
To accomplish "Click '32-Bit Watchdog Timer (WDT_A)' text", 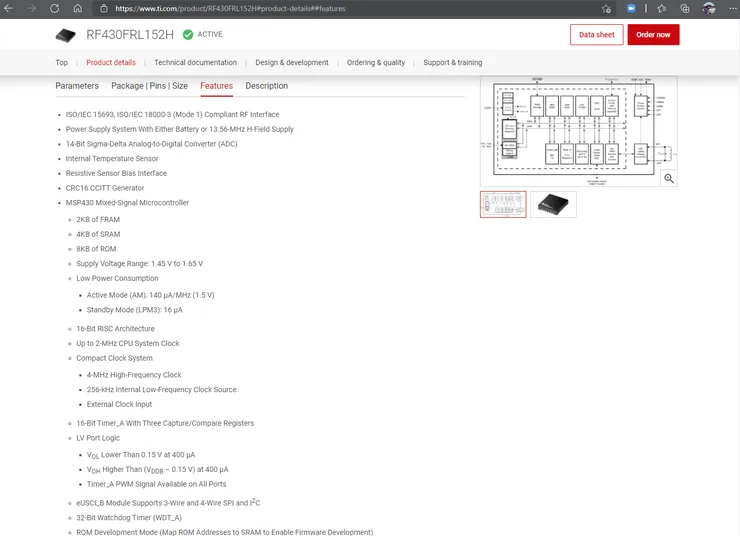I will (129, 518).
